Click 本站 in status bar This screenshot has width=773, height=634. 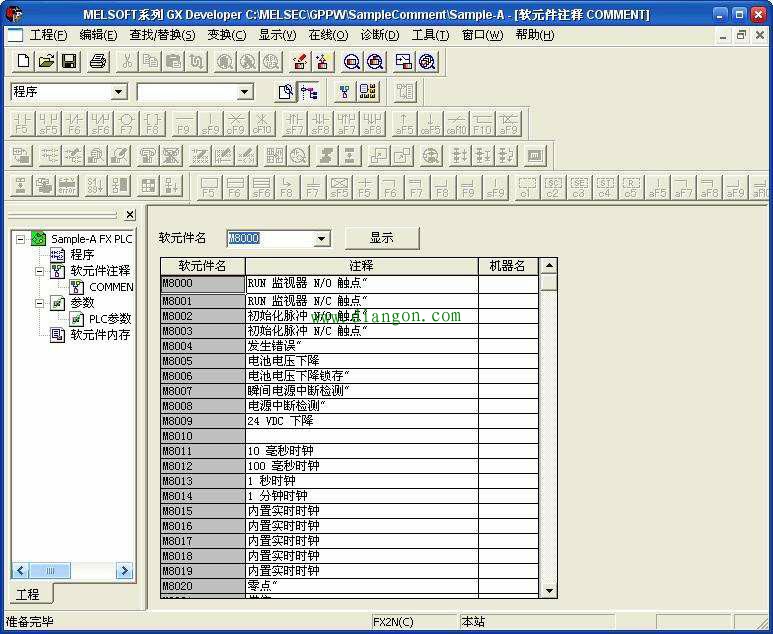473,622
